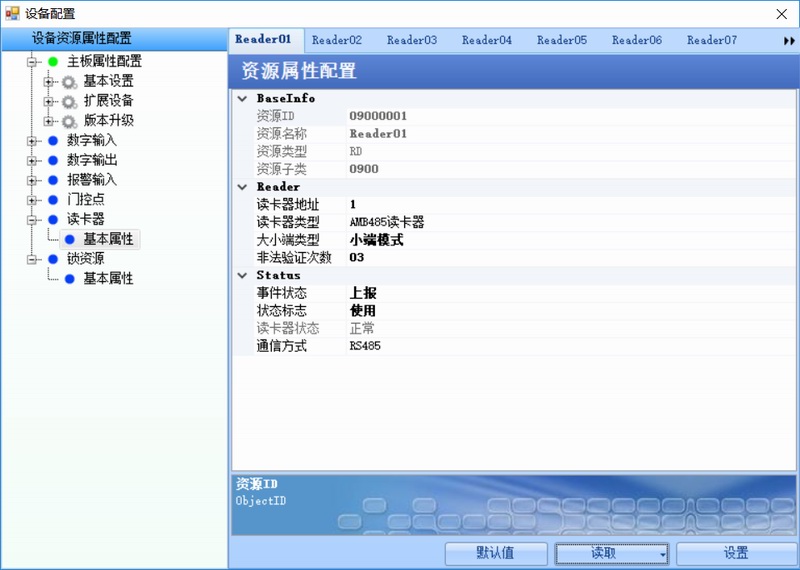Click the blue dot icon beside 数字输入
Image resolution: width=800 pixels, height=570 pixels.
tap(53, 141)
